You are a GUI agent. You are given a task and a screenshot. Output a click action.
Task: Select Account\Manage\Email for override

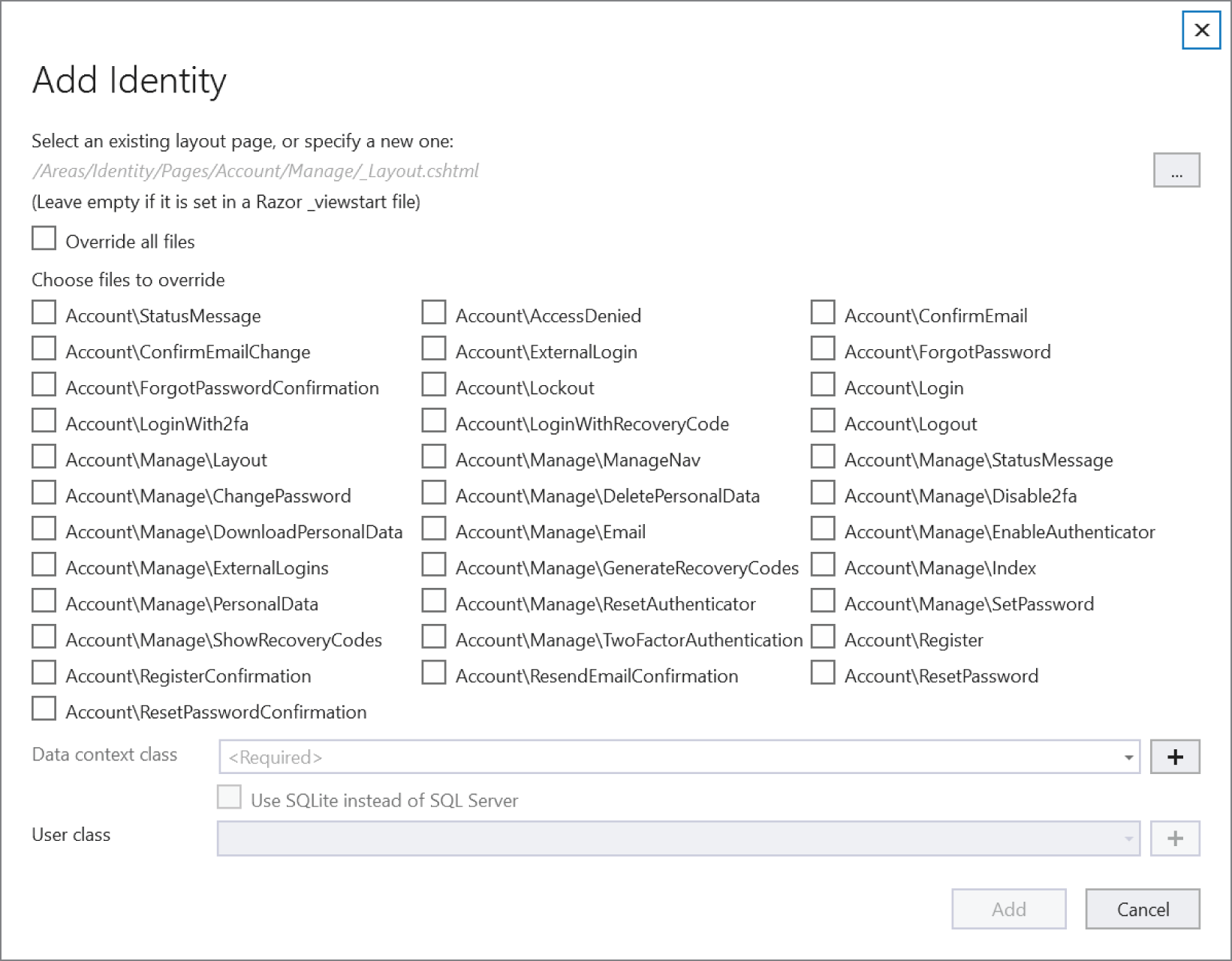pos(434,528)
